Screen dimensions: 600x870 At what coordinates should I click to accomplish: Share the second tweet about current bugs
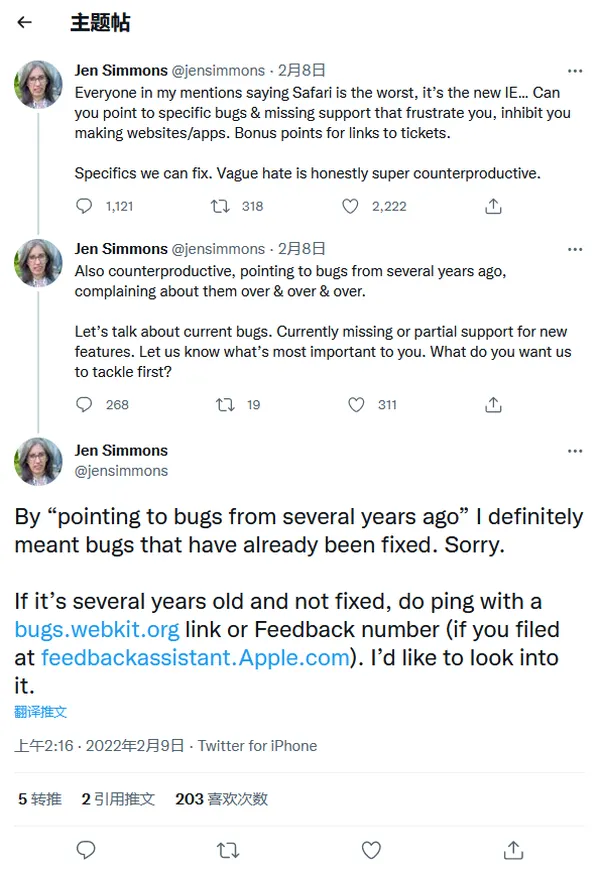(x=493, y=405)
